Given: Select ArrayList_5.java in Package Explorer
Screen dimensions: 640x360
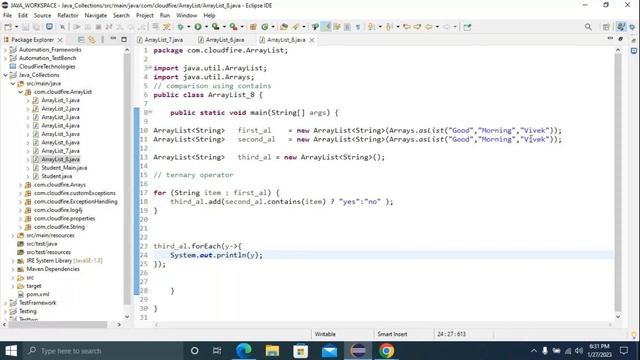Looking at the screenshot, I should 60,134.
